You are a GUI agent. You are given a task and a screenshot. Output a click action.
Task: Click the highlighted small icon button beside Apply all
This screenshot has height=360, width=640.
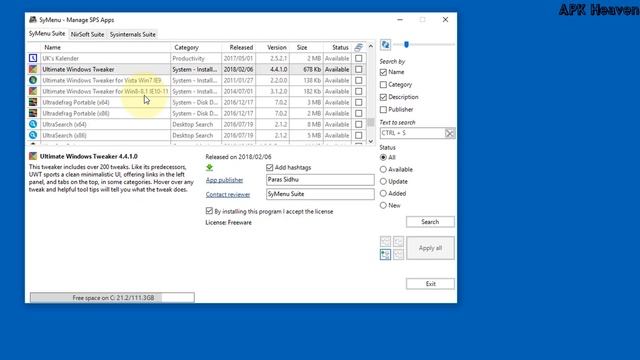click(385, 255)
